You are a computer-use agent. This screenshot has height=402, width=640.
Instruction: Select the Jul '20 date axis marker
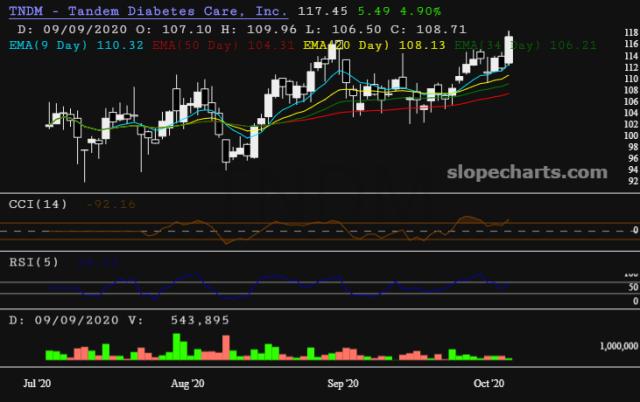pos(36,383)
